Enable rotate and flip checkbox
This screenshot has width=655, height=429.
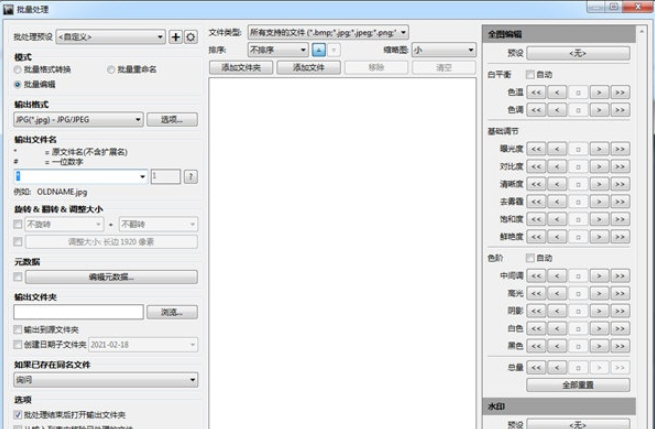(x=18, y=224)
